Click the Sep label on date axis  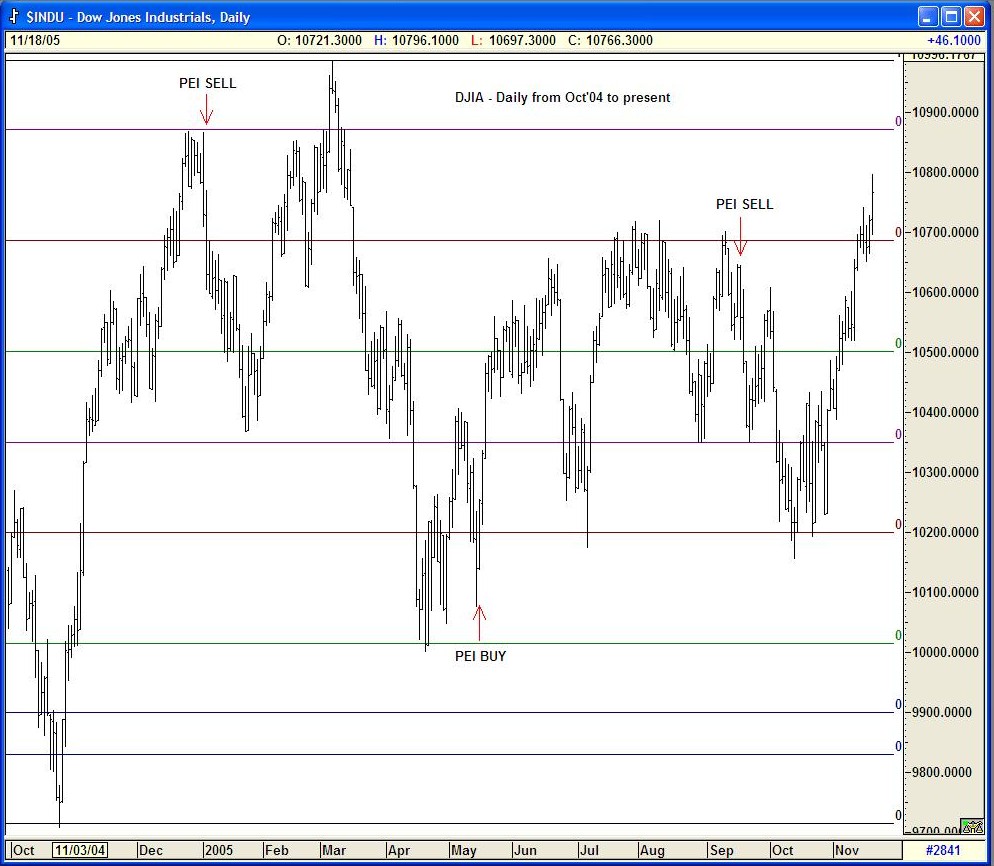pos(721,850)
